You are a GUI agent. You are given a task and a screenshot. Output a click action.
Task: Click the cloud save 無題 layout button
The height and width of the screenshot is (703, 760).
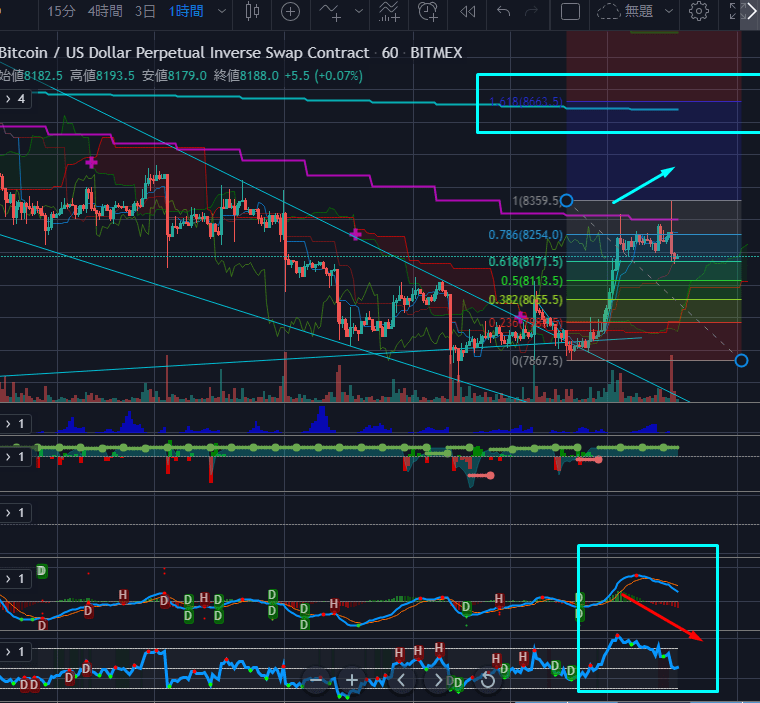point(625,11)
